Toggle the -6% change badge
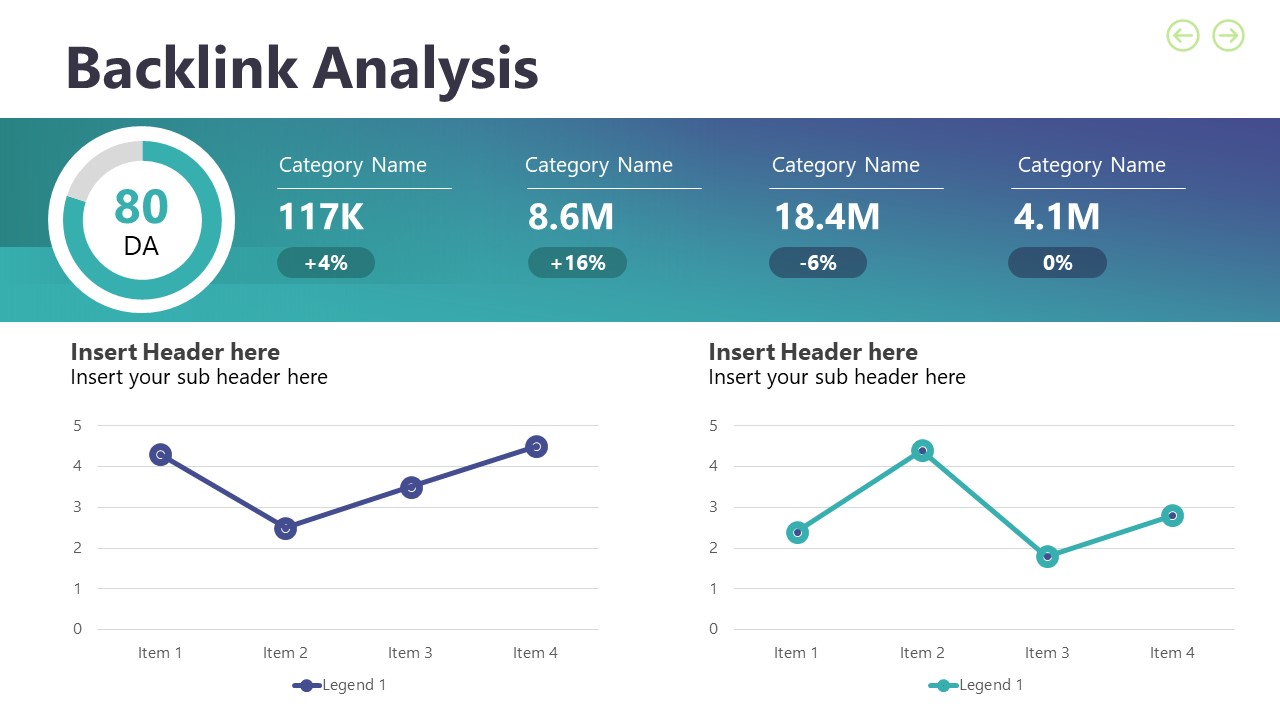Image resolution: width=1280 pixels, height=720 pixels. (x=818, y=262)
